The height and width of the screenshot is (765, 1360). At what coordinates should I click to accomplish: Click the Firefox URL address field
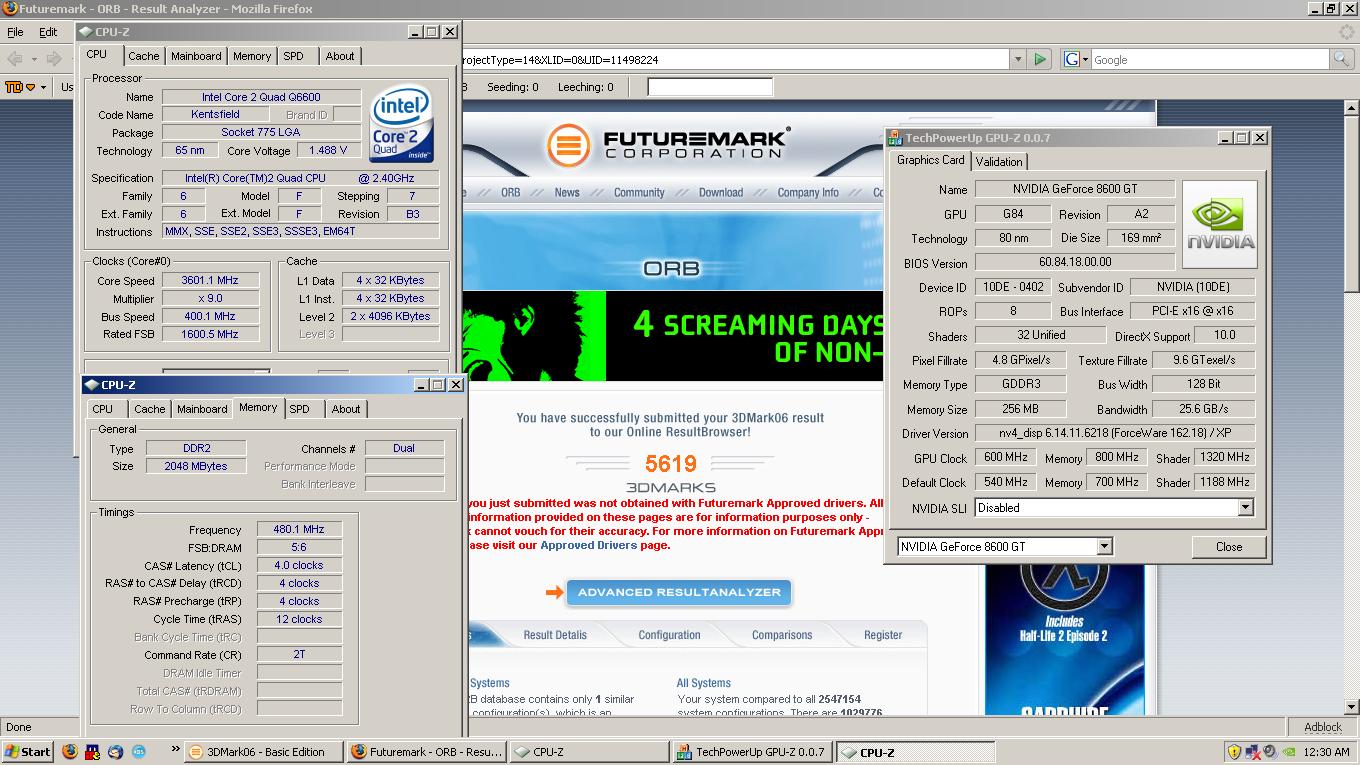[735, 60]
